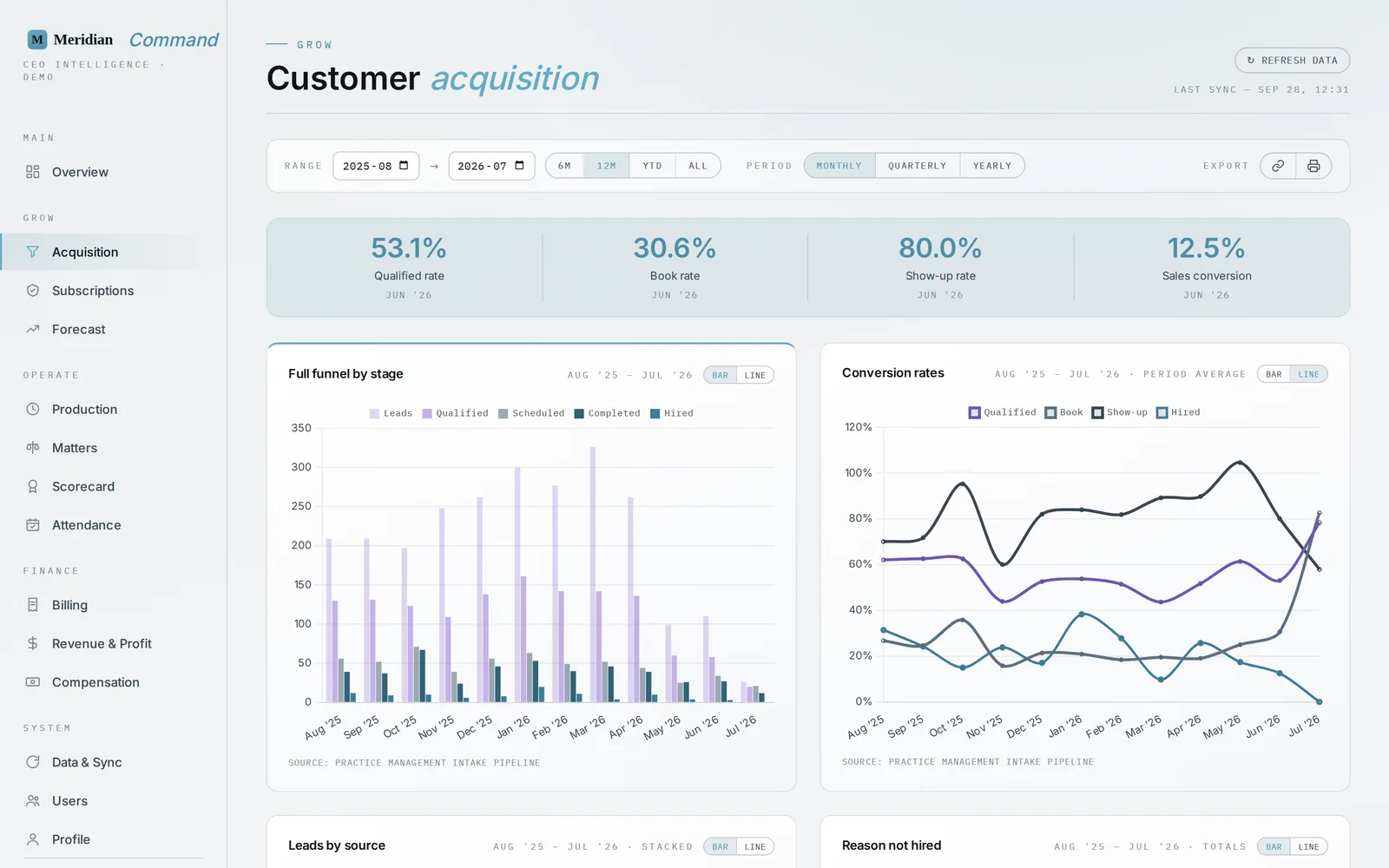Click the Data & Sync refresh icon
Screen dimensions: 1389x868
coord(33,762)
